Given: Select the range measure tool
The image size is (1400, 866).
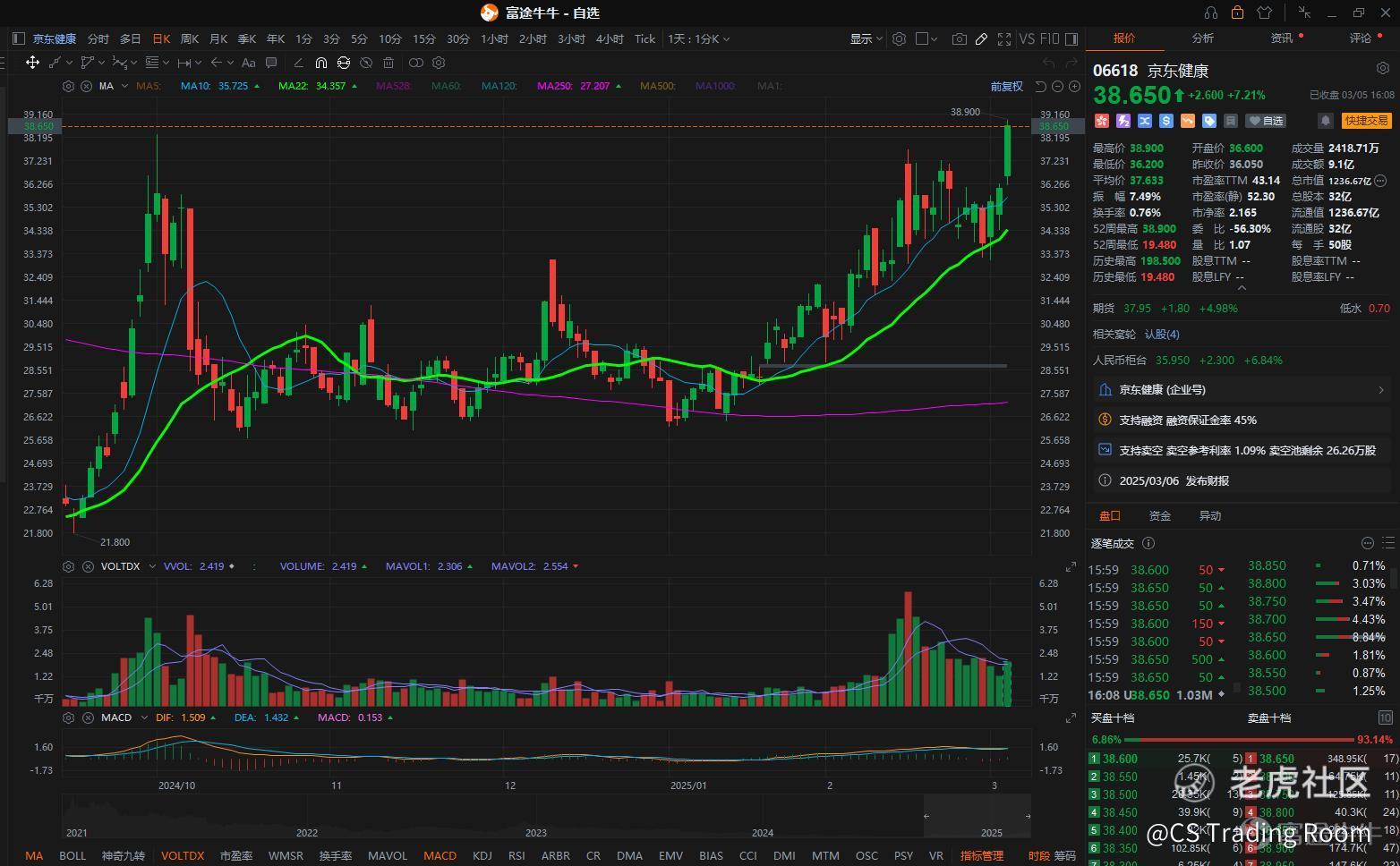Looking at the screenshot, I should pyautogui.click(x=184, y=63).
